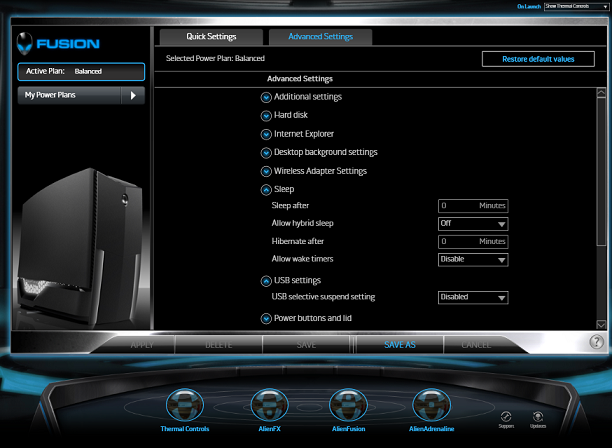Open the Allow hybrid sleep dropdown
This screenshot has height=448, width=612.
click(473, 224)
